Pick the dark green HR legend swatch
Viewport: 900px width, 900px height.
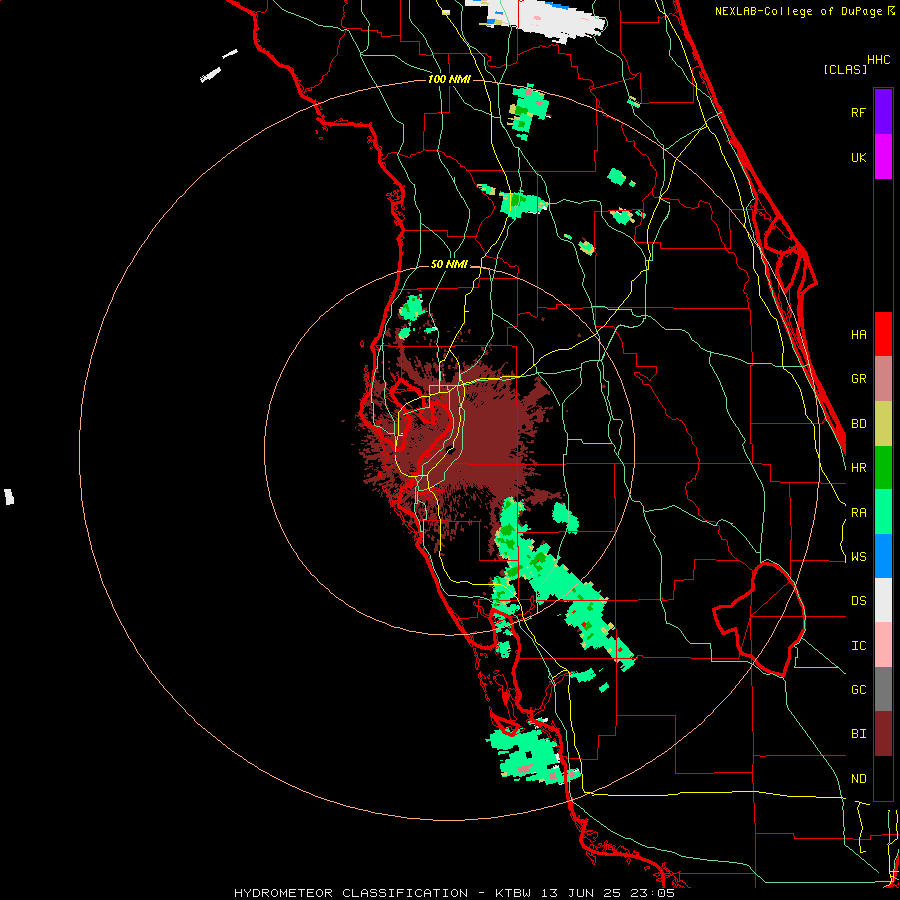[x=883, y=467]
